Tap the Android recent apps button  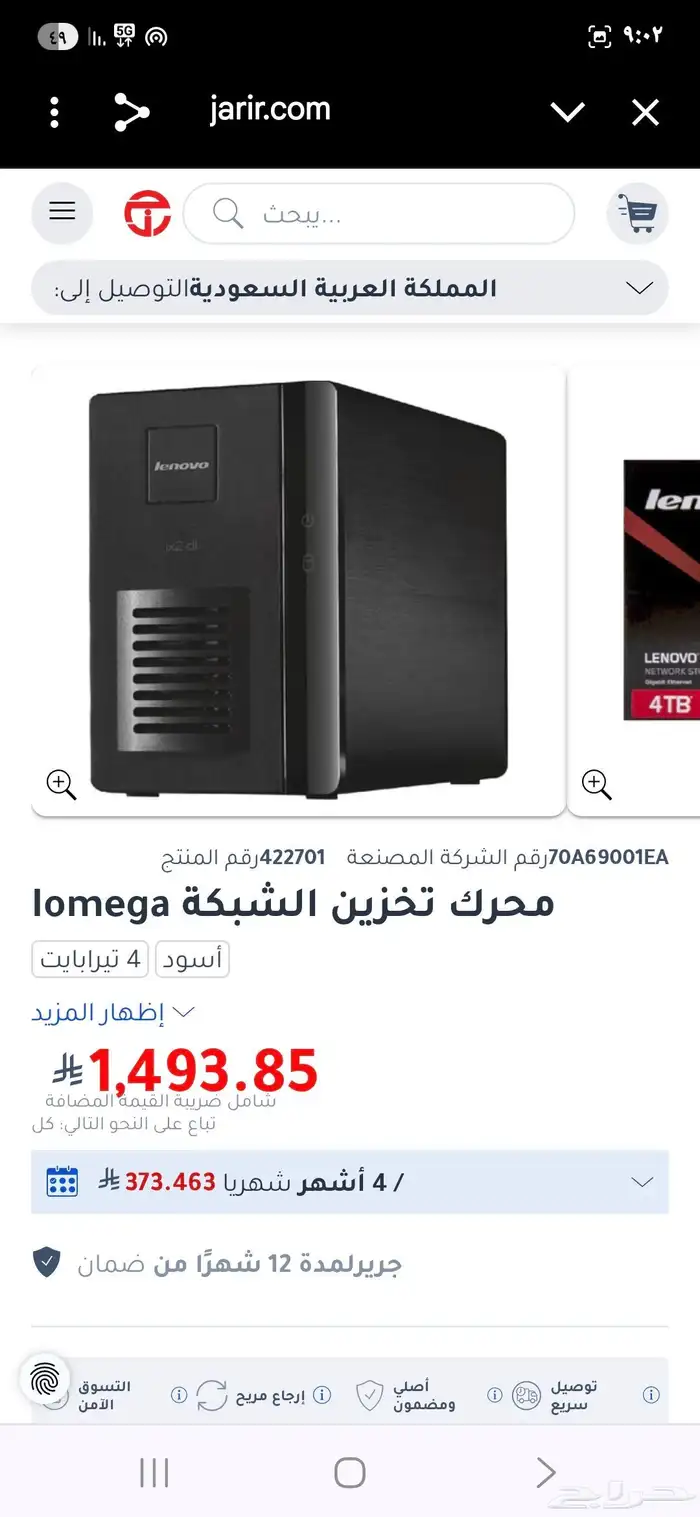pos(154,1472)
